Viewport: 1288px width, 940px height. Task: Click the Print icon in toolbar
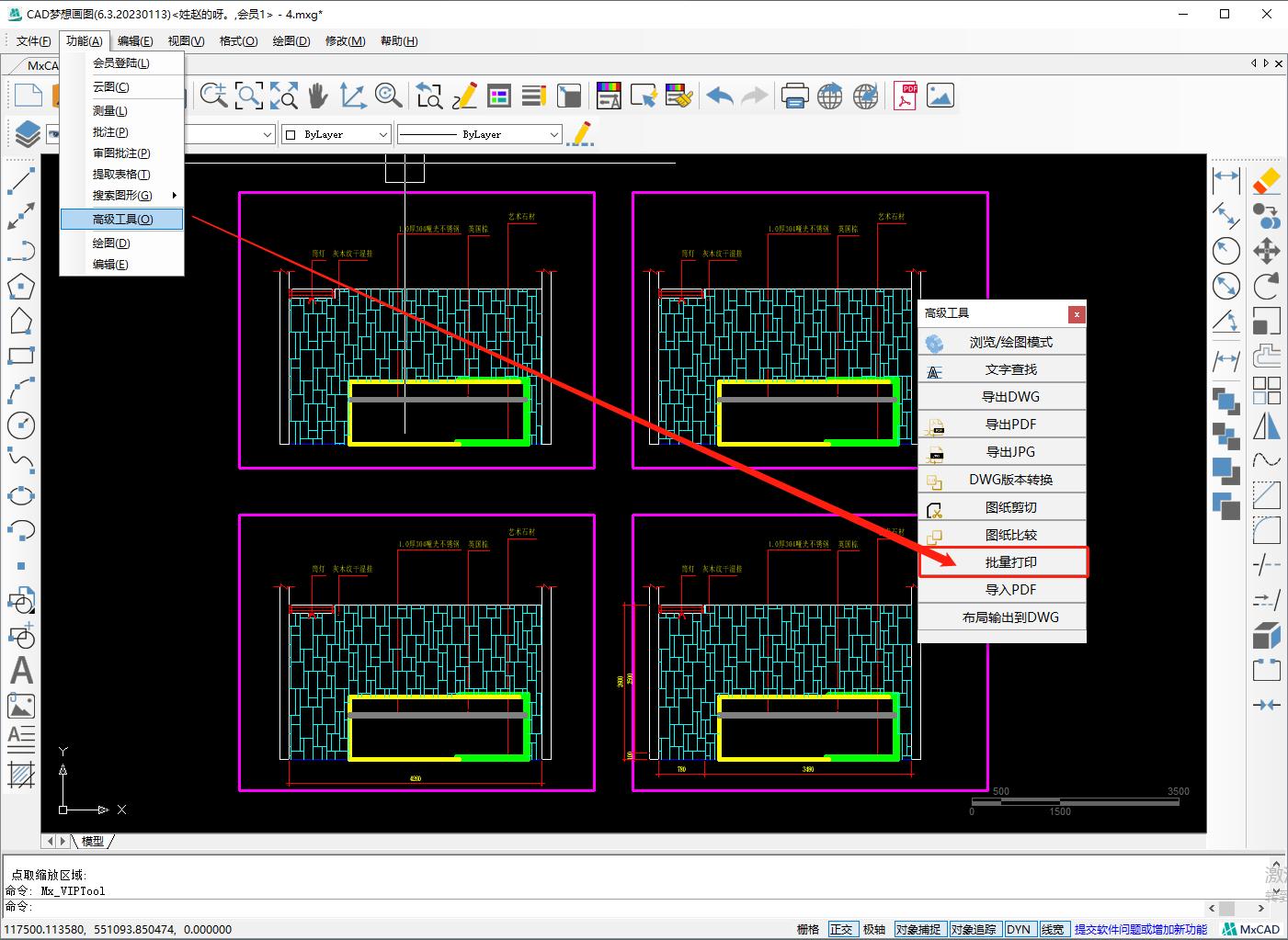tap(794, 96)
